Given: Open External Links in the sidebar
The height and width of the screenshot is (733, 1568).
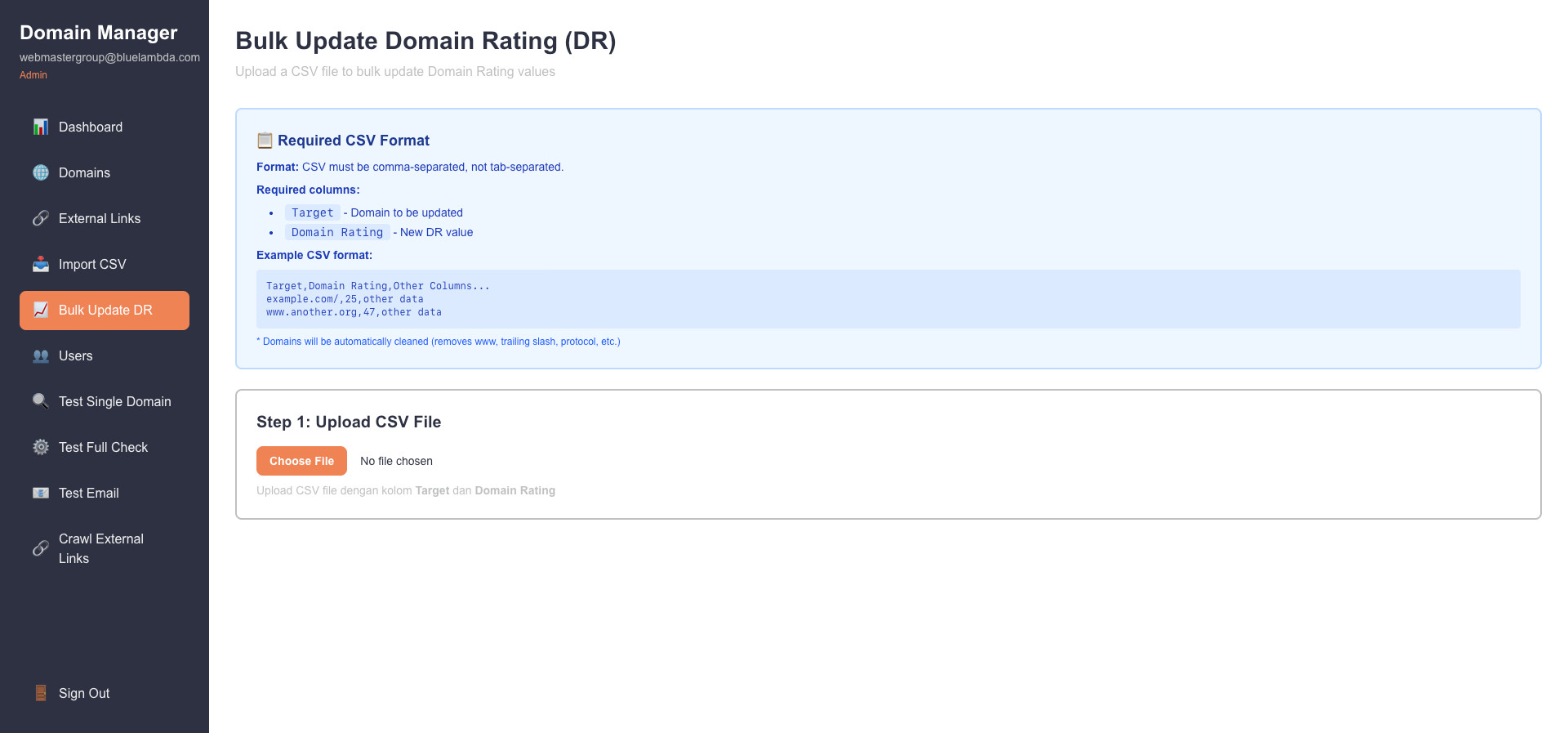Looking at the screenshot, I should pyautogui.click(x=105, y=218).
